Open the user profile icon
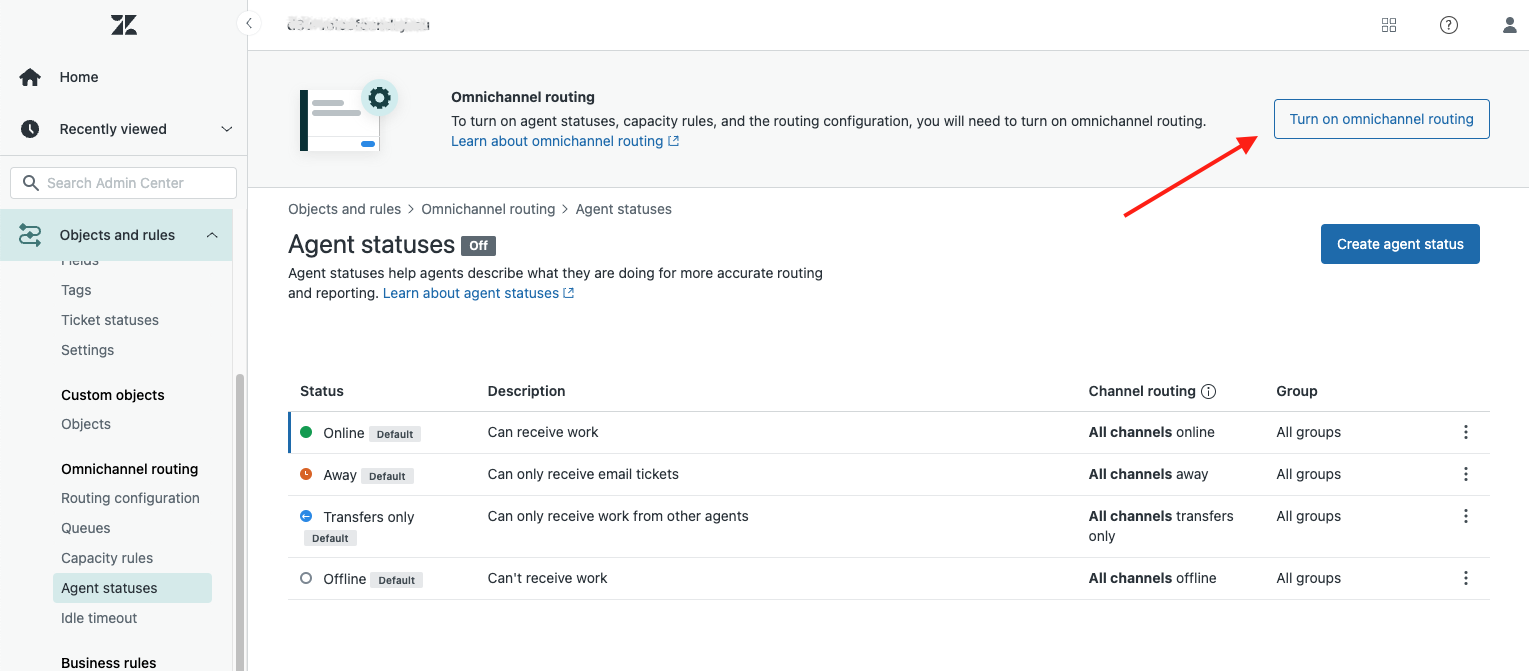This screenshot has width=1529, height=671. point(1509,25)
